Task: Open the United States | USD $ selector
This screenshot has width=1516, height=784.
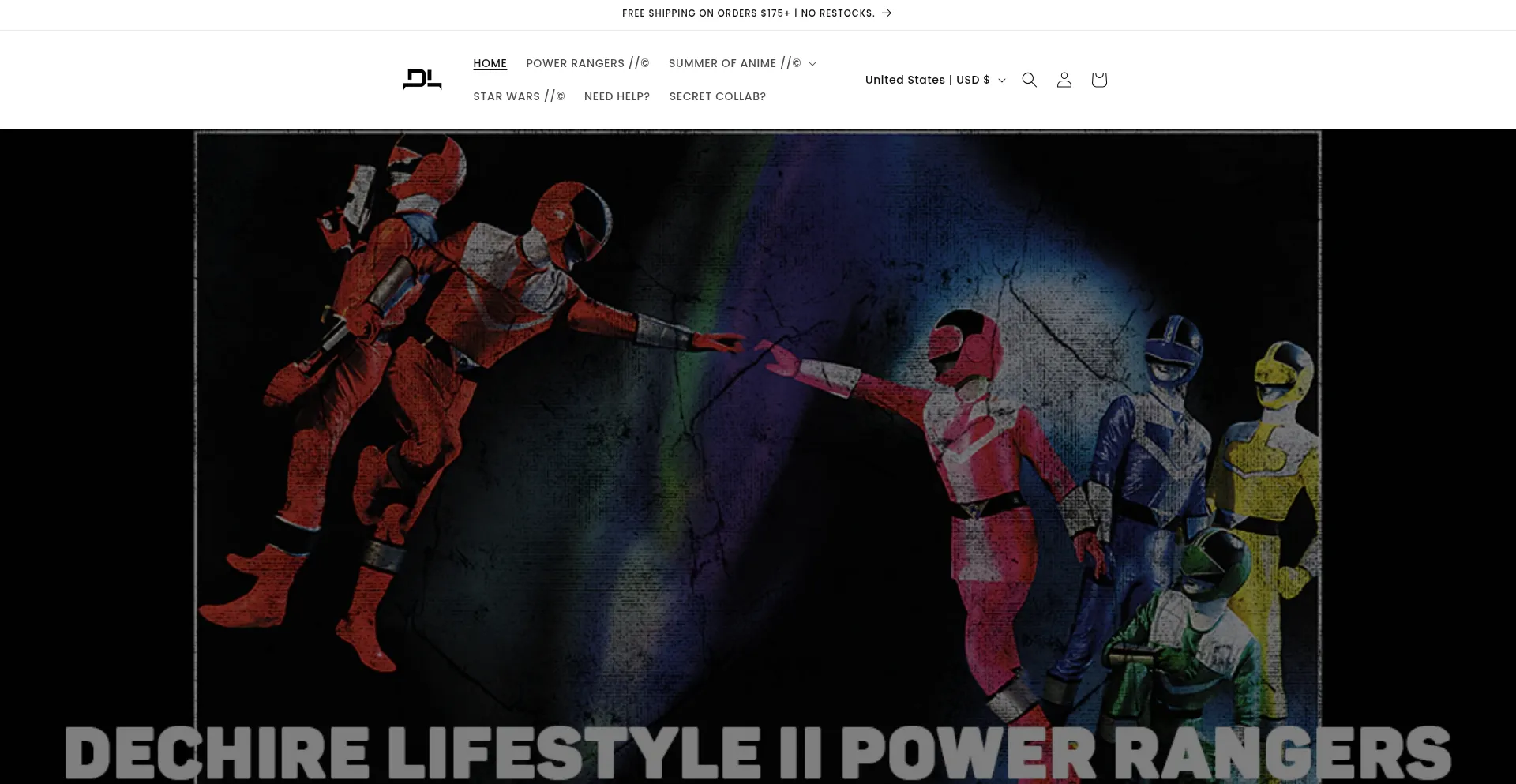Action: coord(935,80)
